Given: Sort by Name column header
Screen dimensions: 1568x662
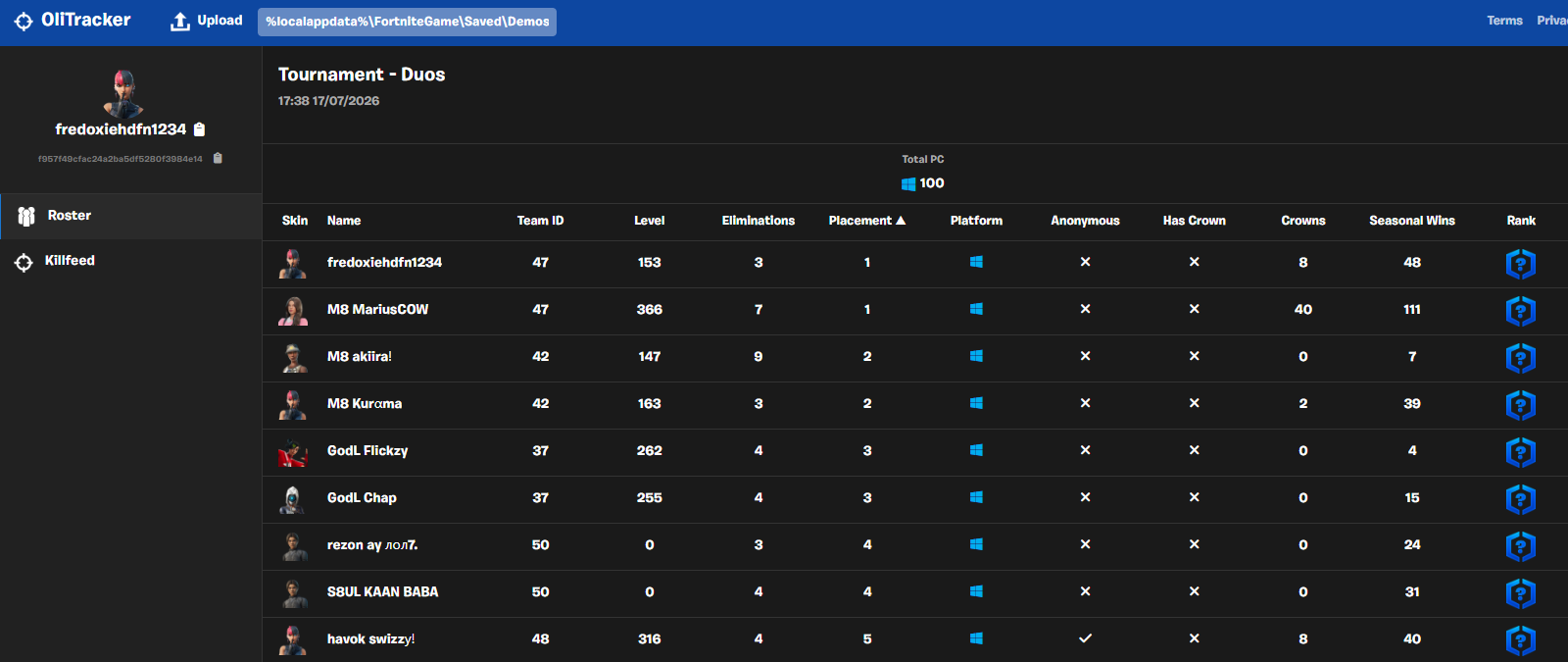Looking at the screenshot, I should 344,221.
